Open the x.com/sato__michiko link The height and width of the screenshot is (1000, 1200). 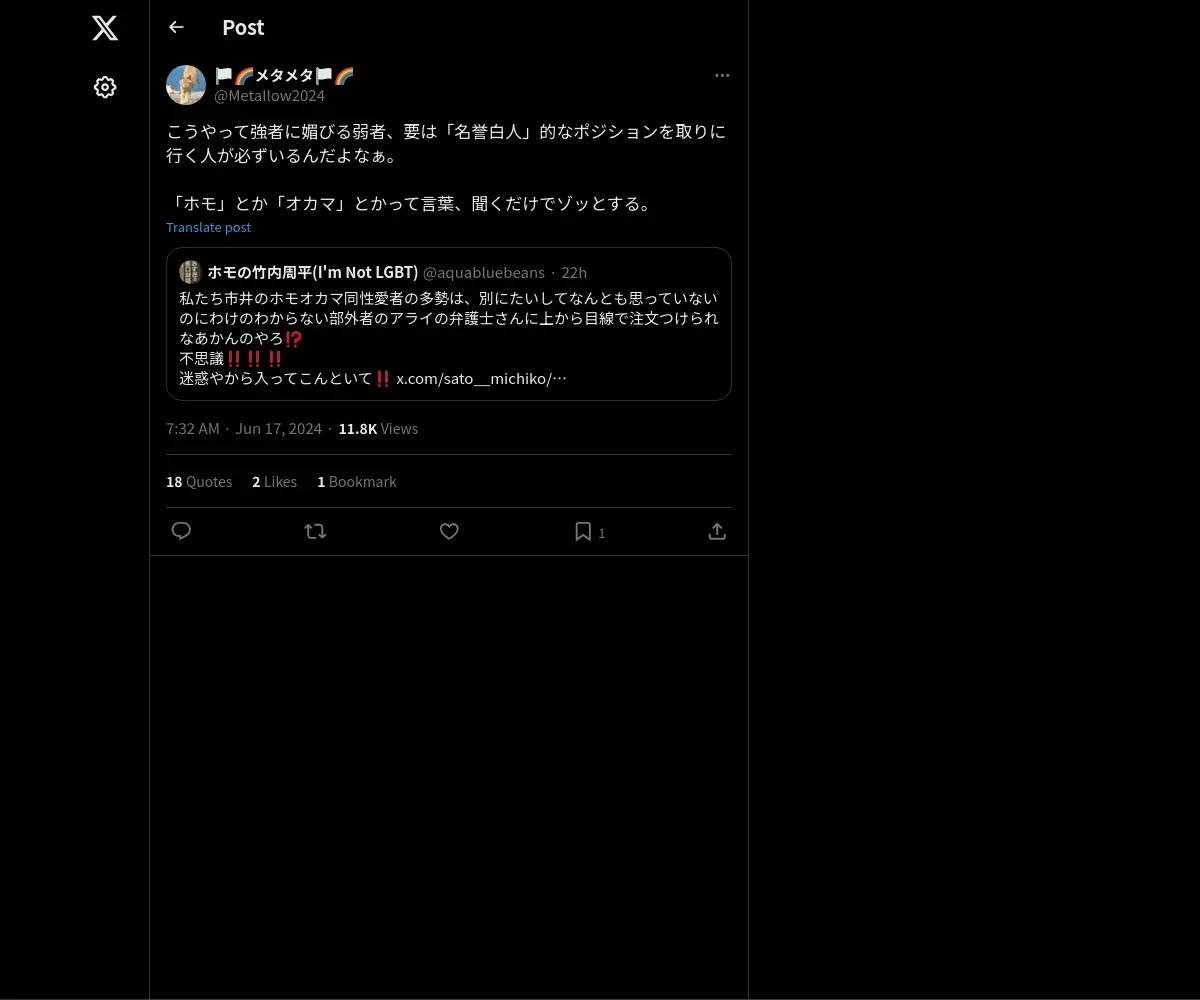point(482,379)
